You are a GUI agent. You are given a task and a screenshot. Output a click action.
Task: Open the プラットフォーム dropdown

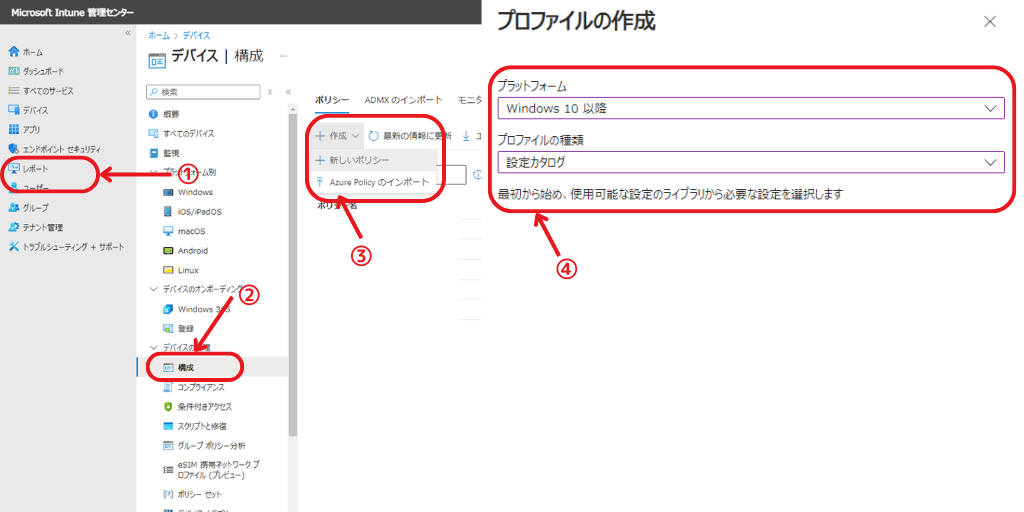750,108
